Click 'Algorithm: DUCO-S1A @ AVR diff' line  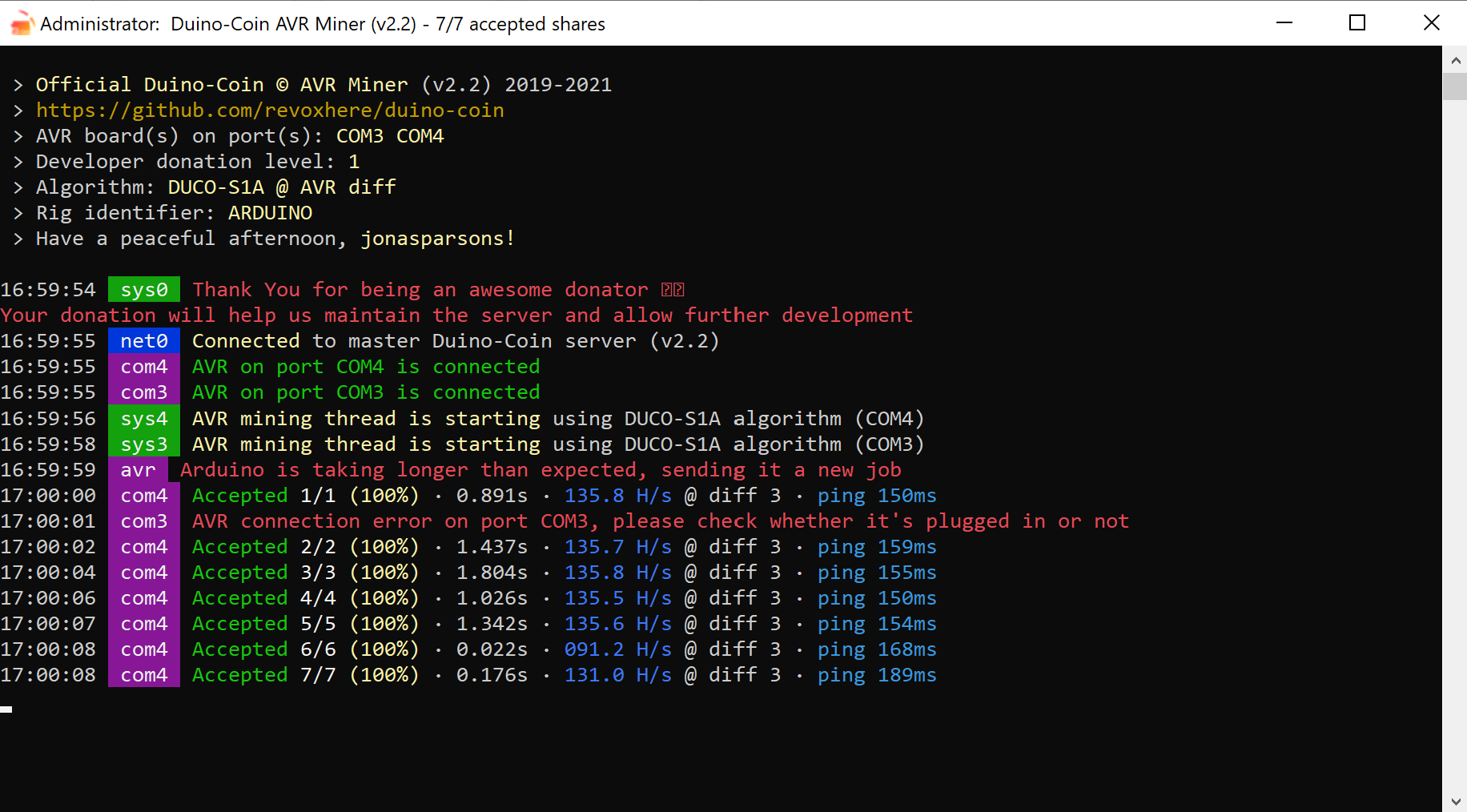tap(216, 187)
